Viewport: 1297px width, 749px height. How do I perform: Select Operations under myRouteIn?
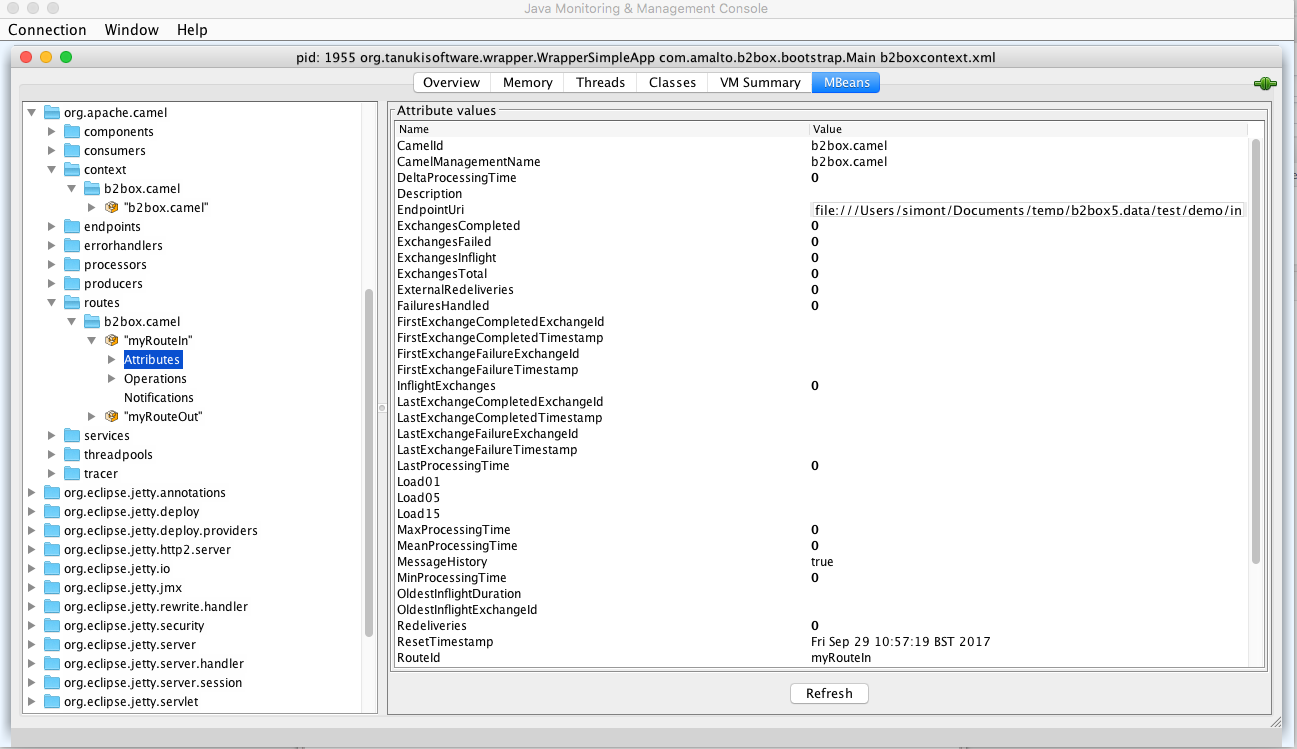pyautogui.click(x=156, y=378)
